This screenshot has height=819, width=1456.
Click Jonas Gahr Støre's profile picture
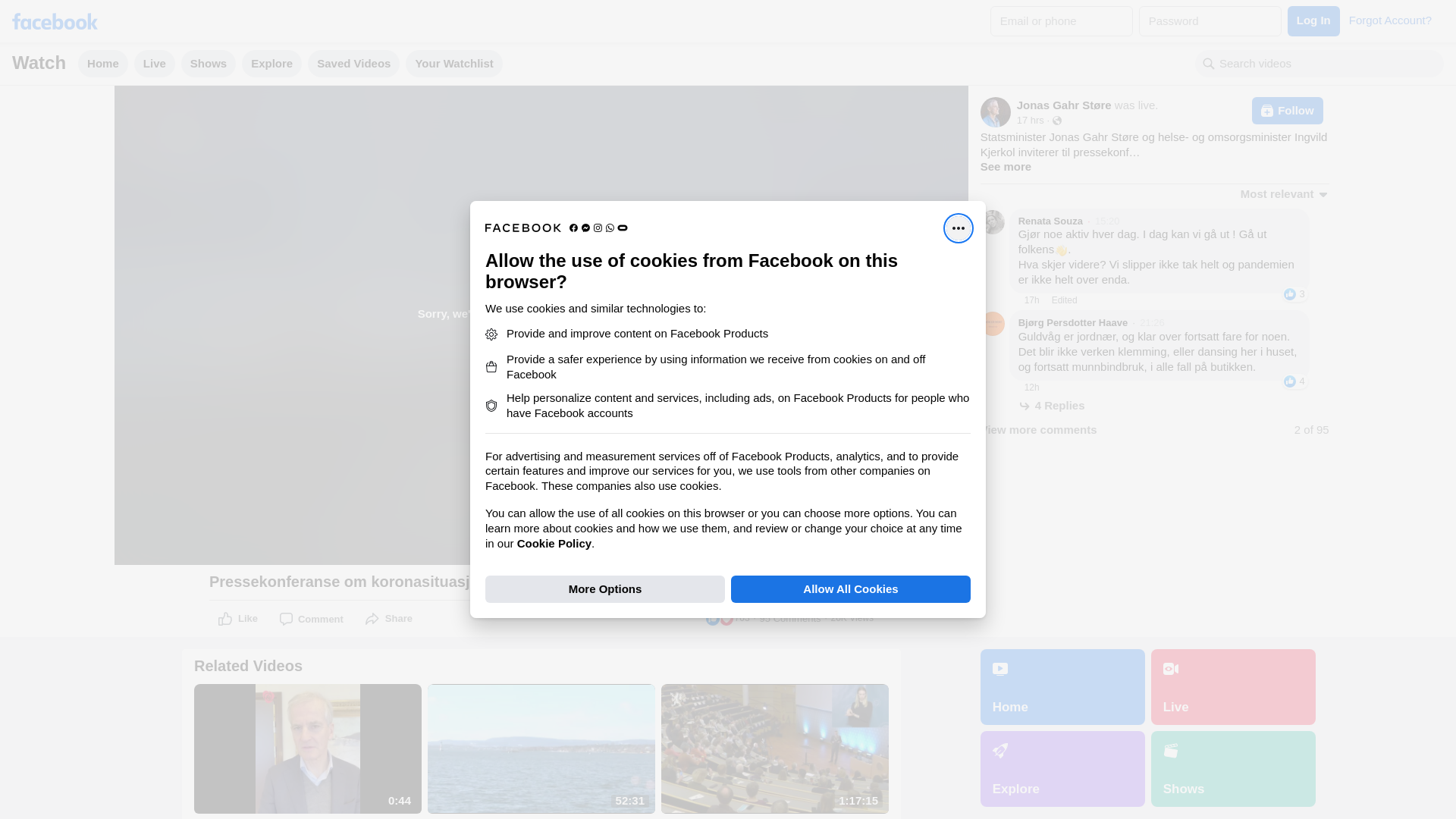(x=995, y=112)
